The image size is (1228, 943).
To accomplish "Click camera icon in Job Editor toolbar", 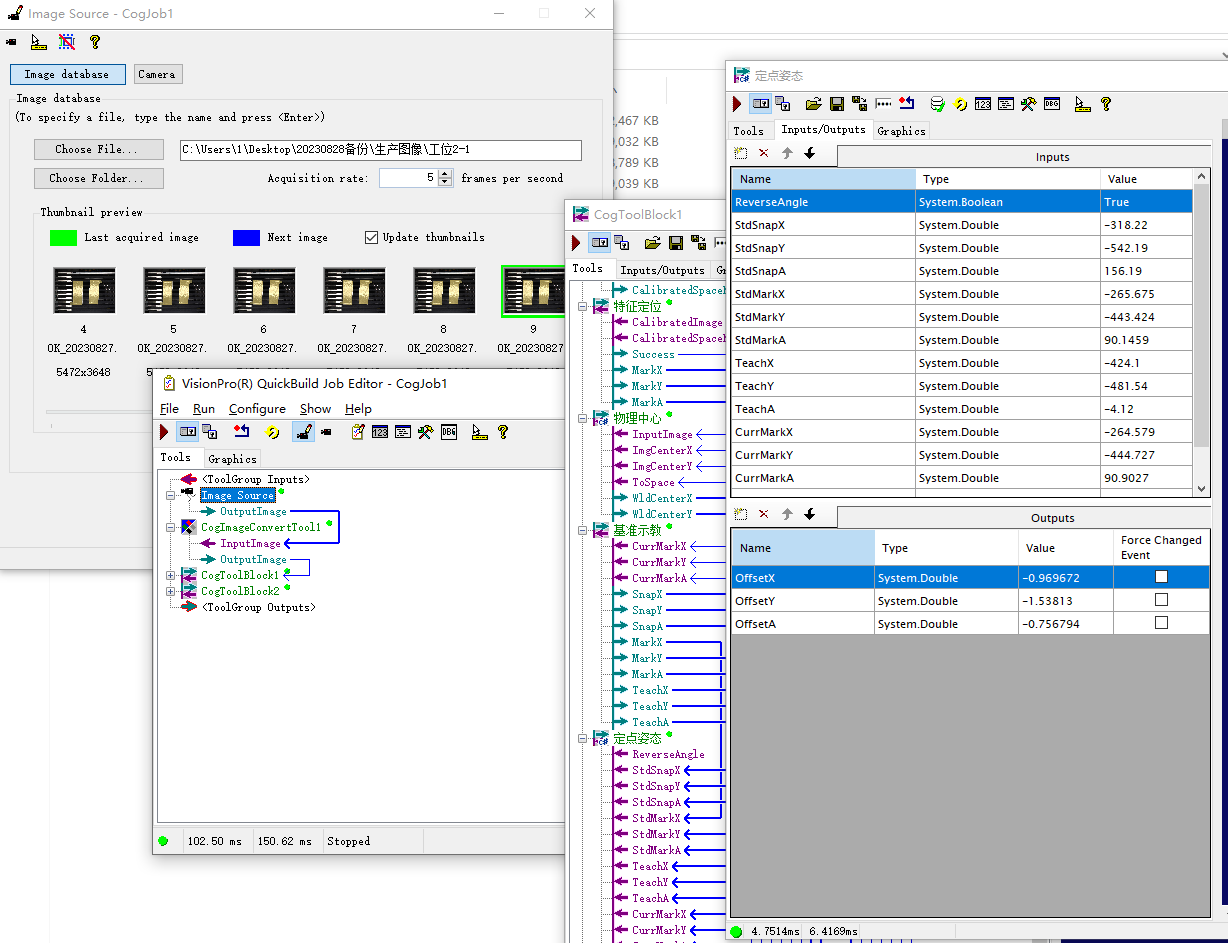I will point(326,432).
